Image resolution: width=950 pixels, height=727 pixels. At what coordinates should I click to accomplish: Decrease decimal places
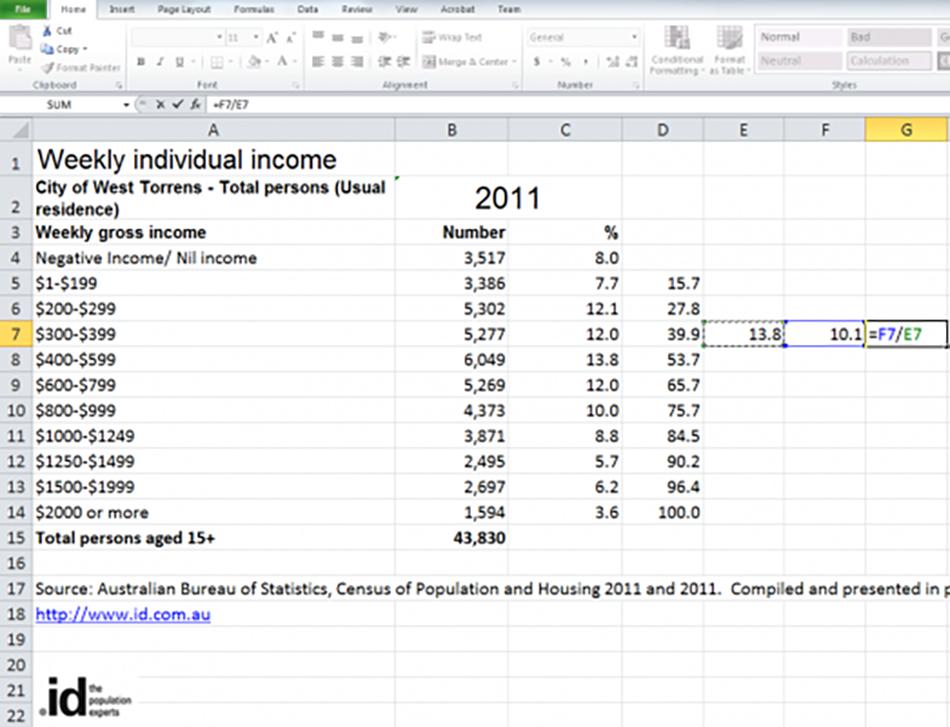632,62
